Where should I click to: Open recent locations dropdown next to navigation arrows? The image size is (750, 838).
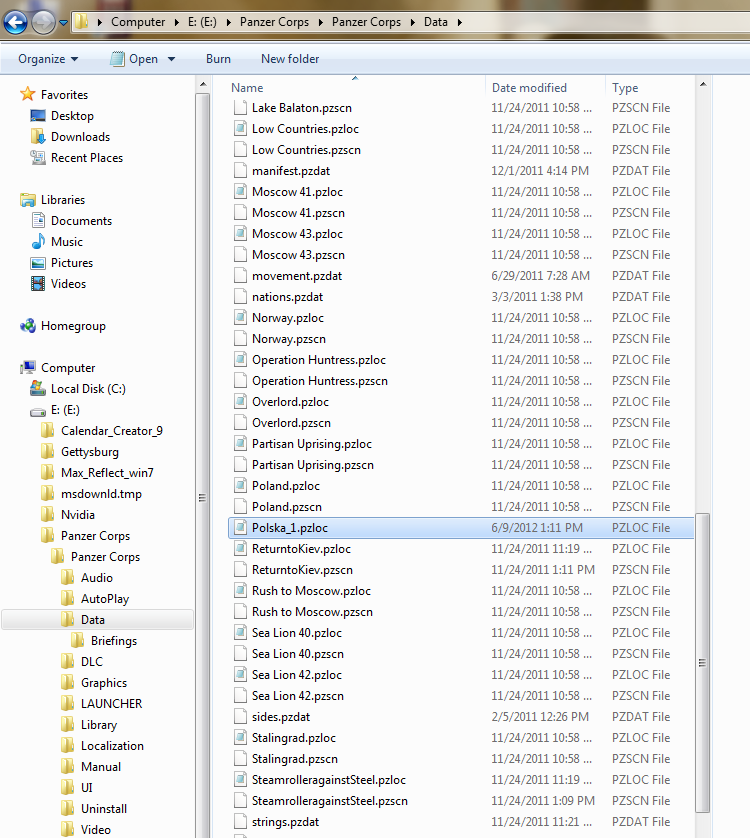[x=64, y=23]
